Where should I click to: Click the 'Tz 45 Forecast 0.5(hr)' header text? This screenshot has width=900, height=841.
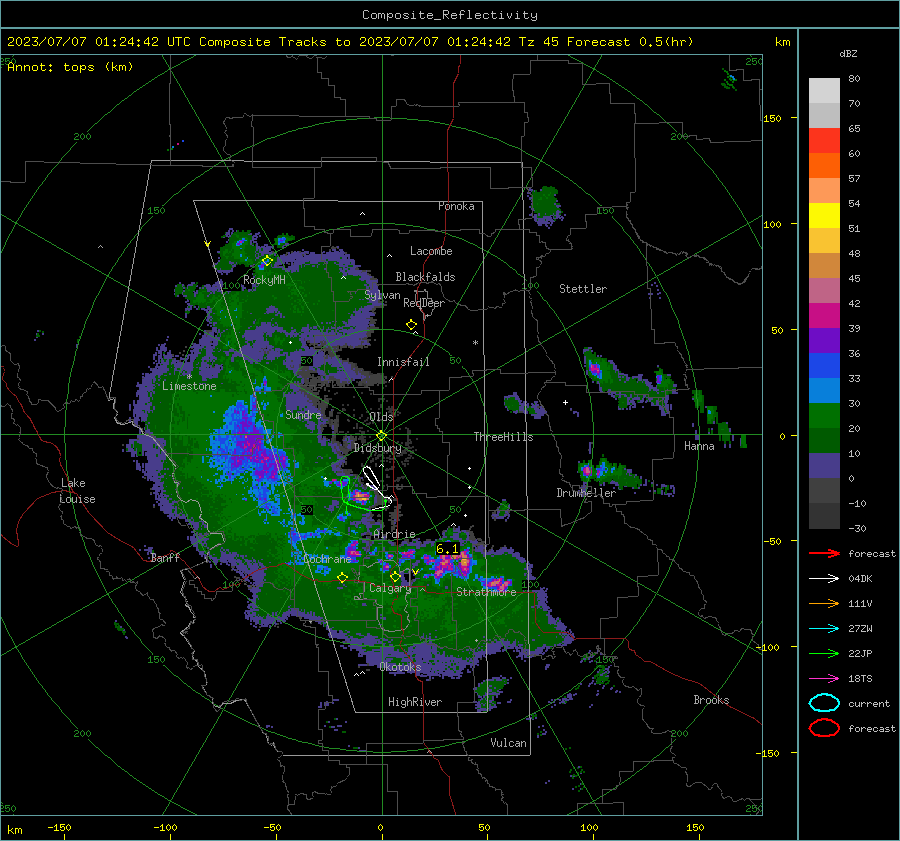coord(606,42)
